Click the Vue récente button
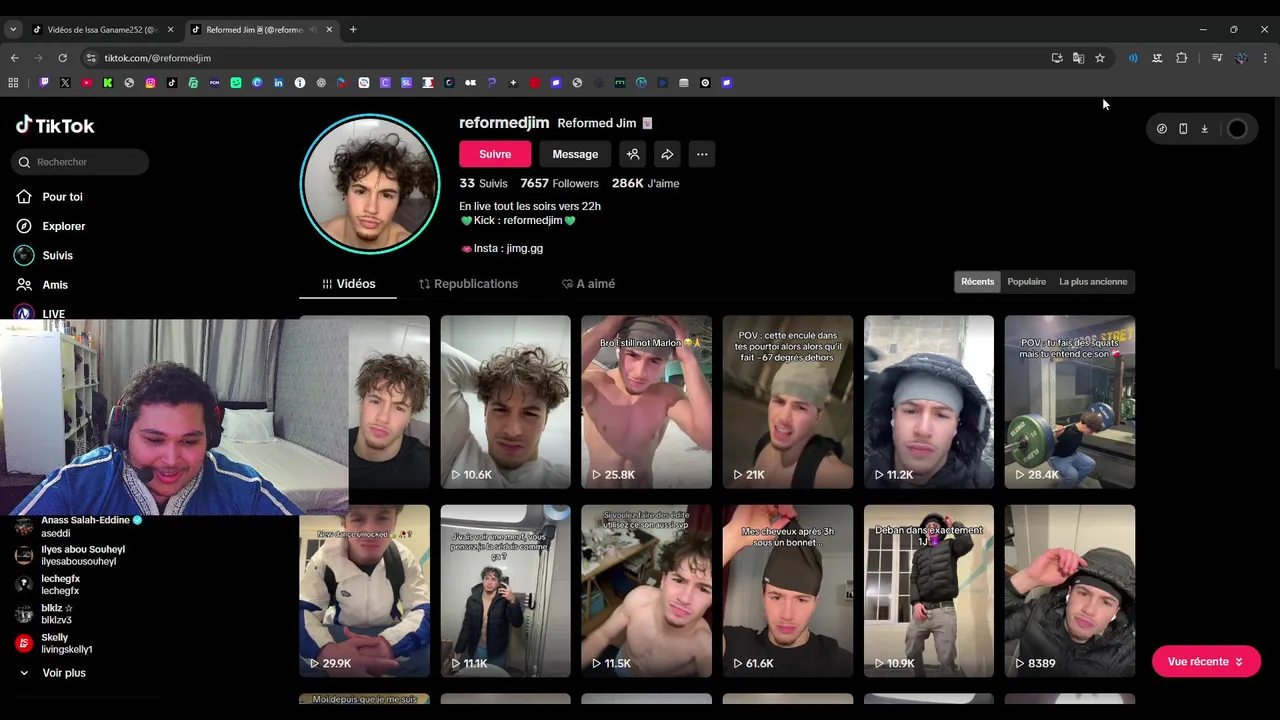1280x720 pixels. (x=1206, y=662)
